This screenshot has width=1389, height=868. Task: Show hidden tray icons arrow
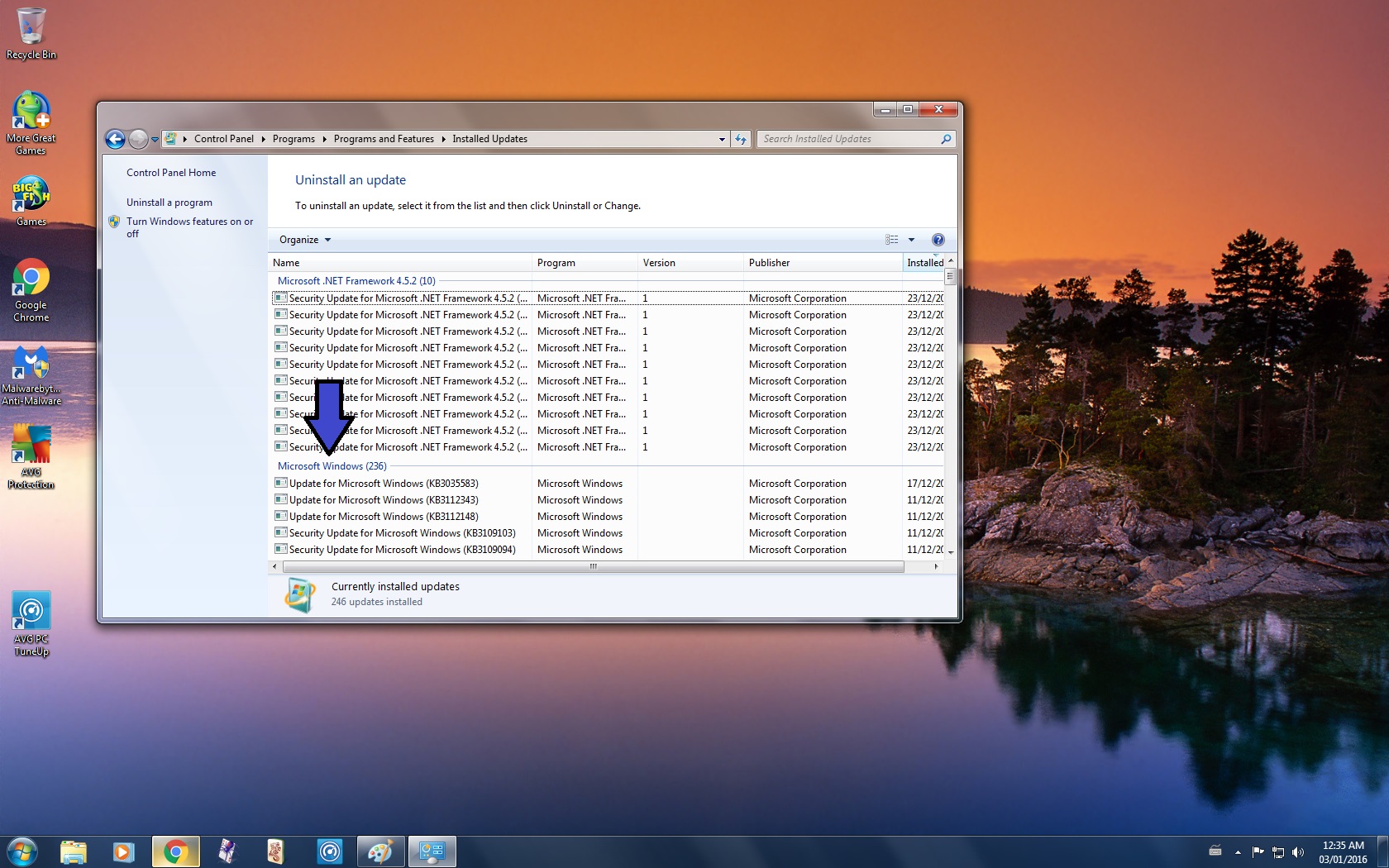(1238, 851)
